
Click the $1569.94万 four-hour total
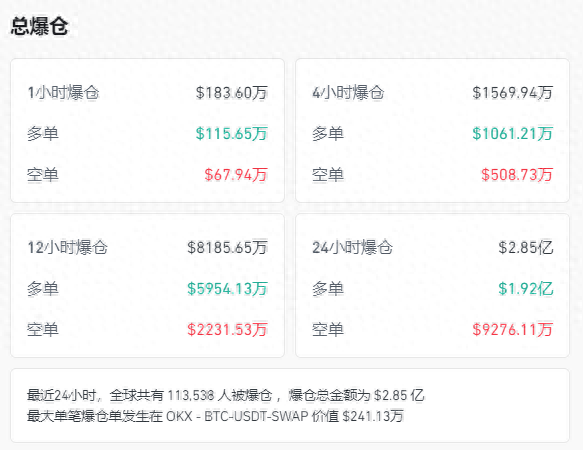[x=512, y=93]
